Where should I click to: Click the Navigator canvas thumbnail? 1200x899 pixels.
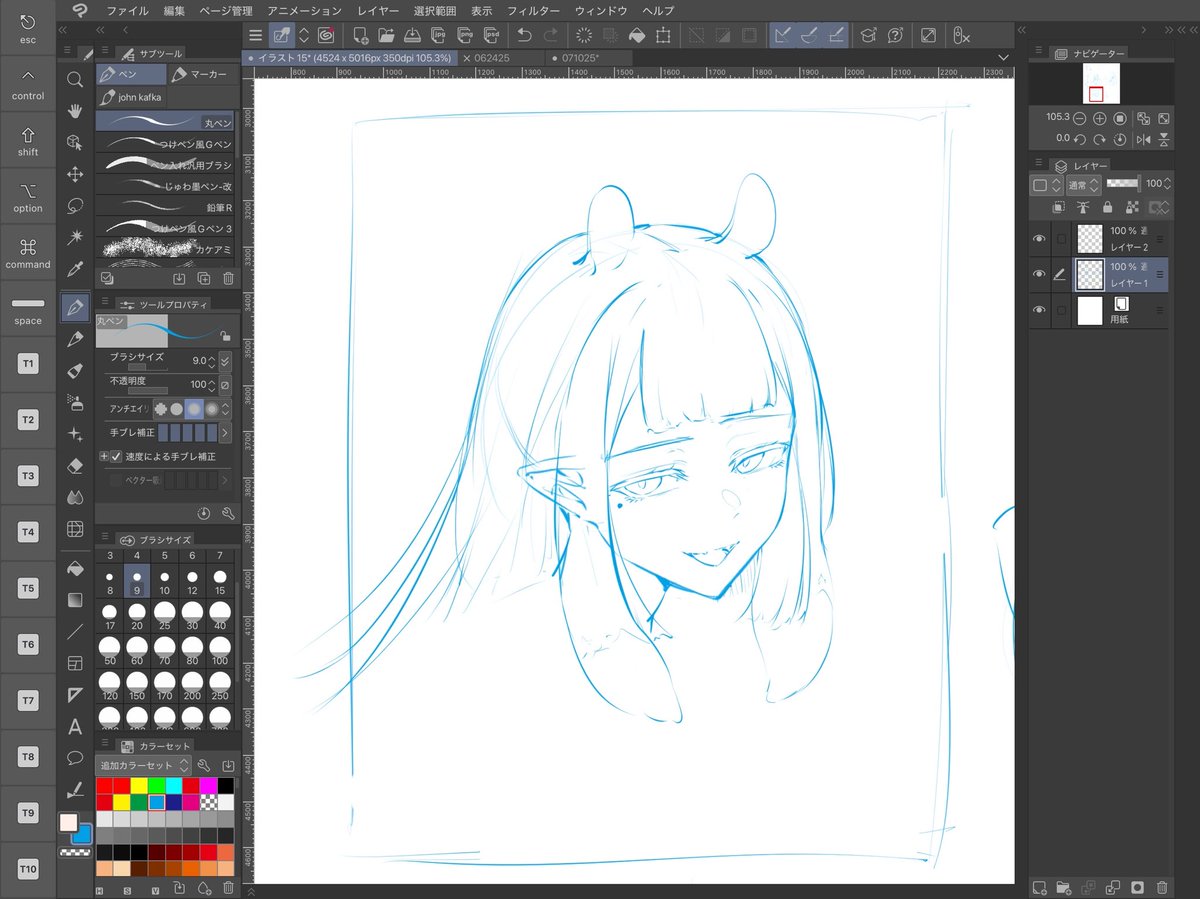tap(1100, 83)
